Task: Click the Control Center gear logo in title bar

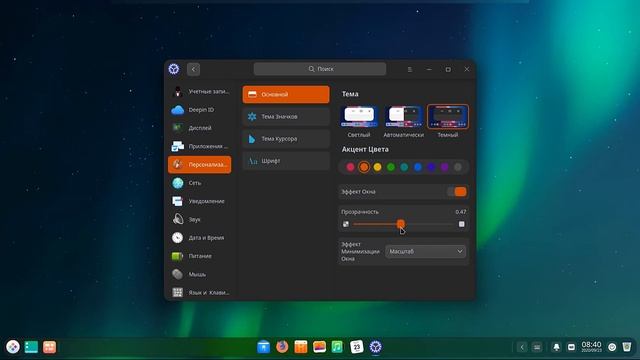Action: 174,69
